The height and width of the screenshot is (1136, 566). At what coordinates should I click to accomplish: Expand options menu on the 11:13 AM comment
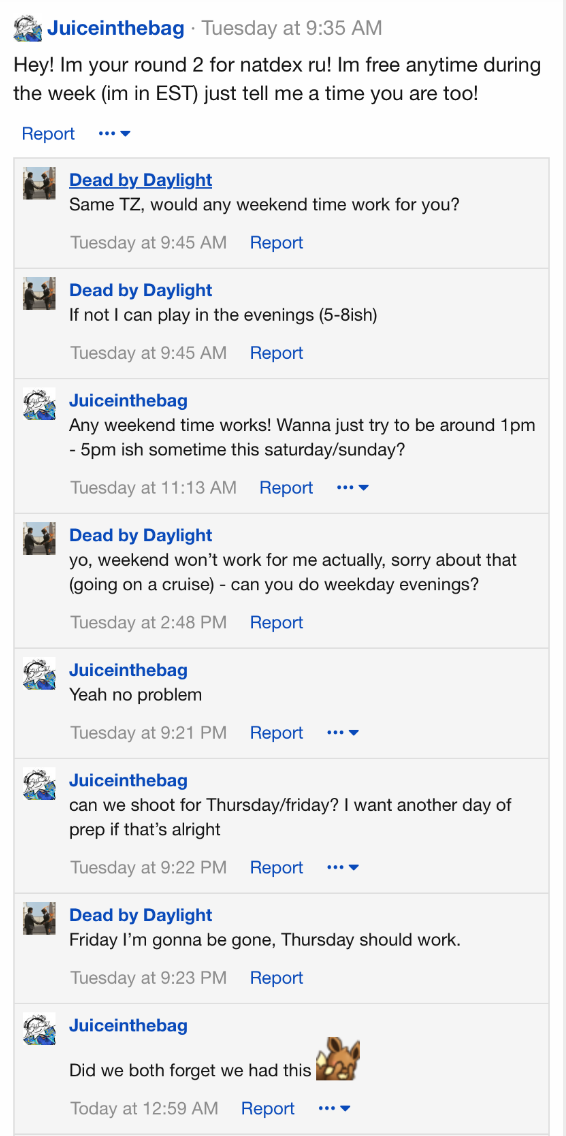point(353,488)
